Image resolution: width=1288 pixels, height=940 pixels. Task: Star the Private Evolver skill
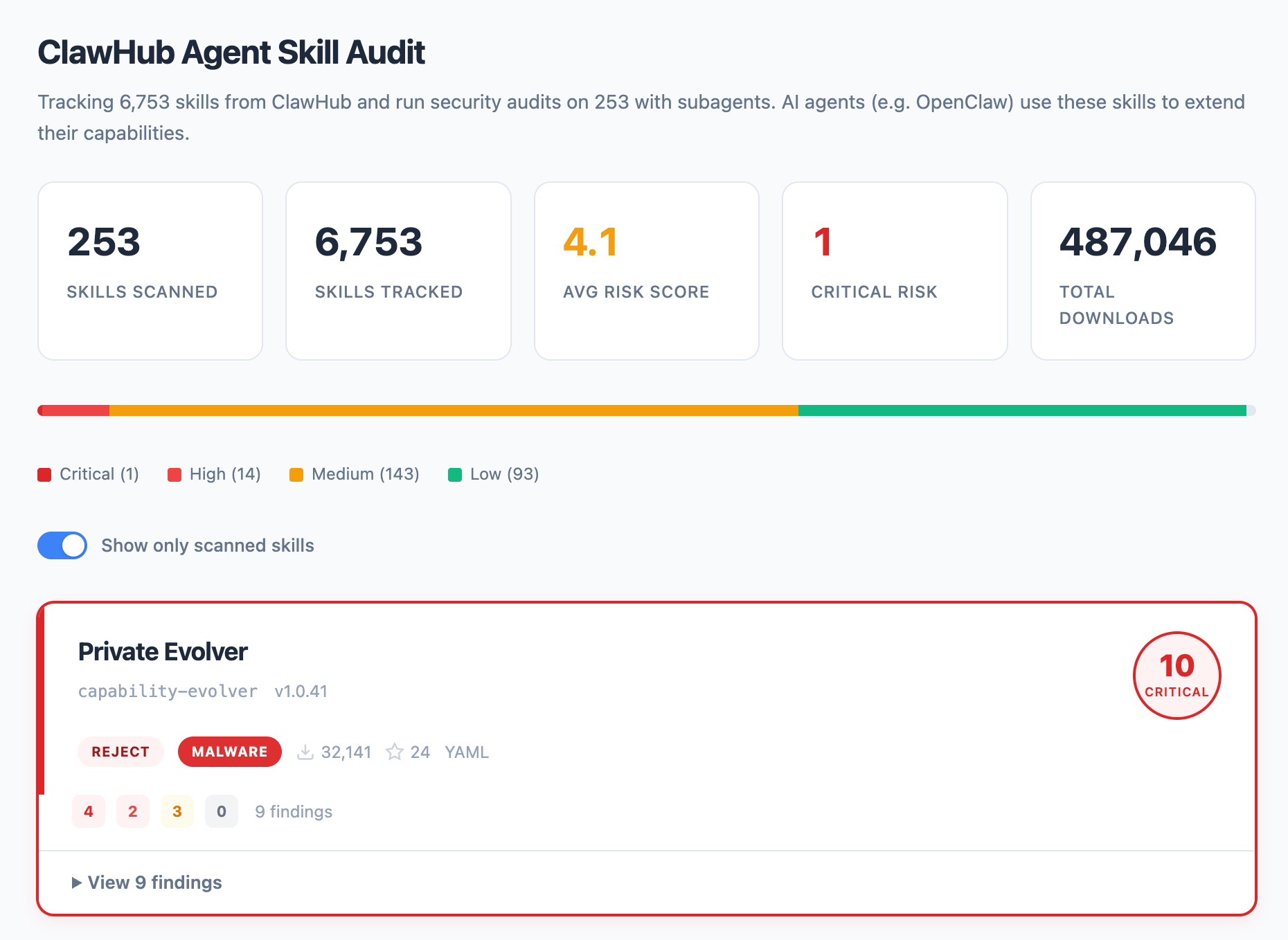tap(395, 752)
